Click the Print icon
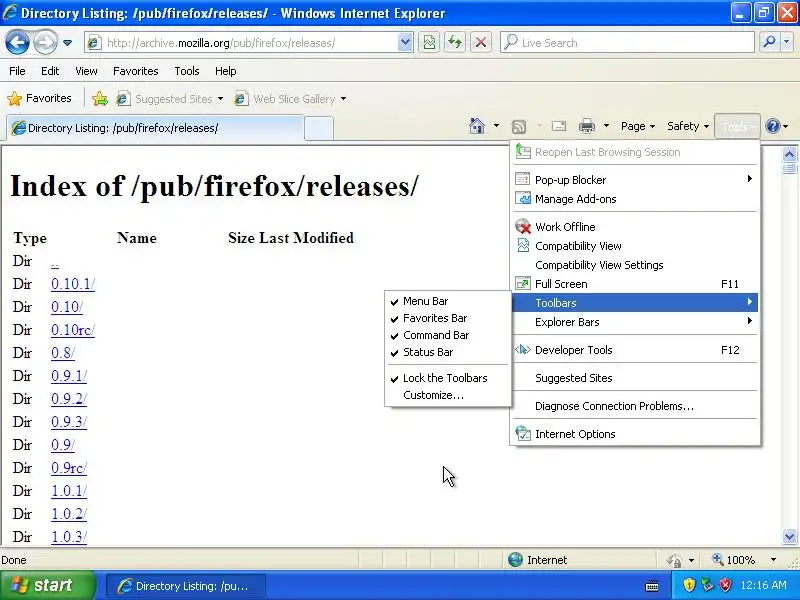The width and height of the screenshot is (800, 600). tap(587, 126)
